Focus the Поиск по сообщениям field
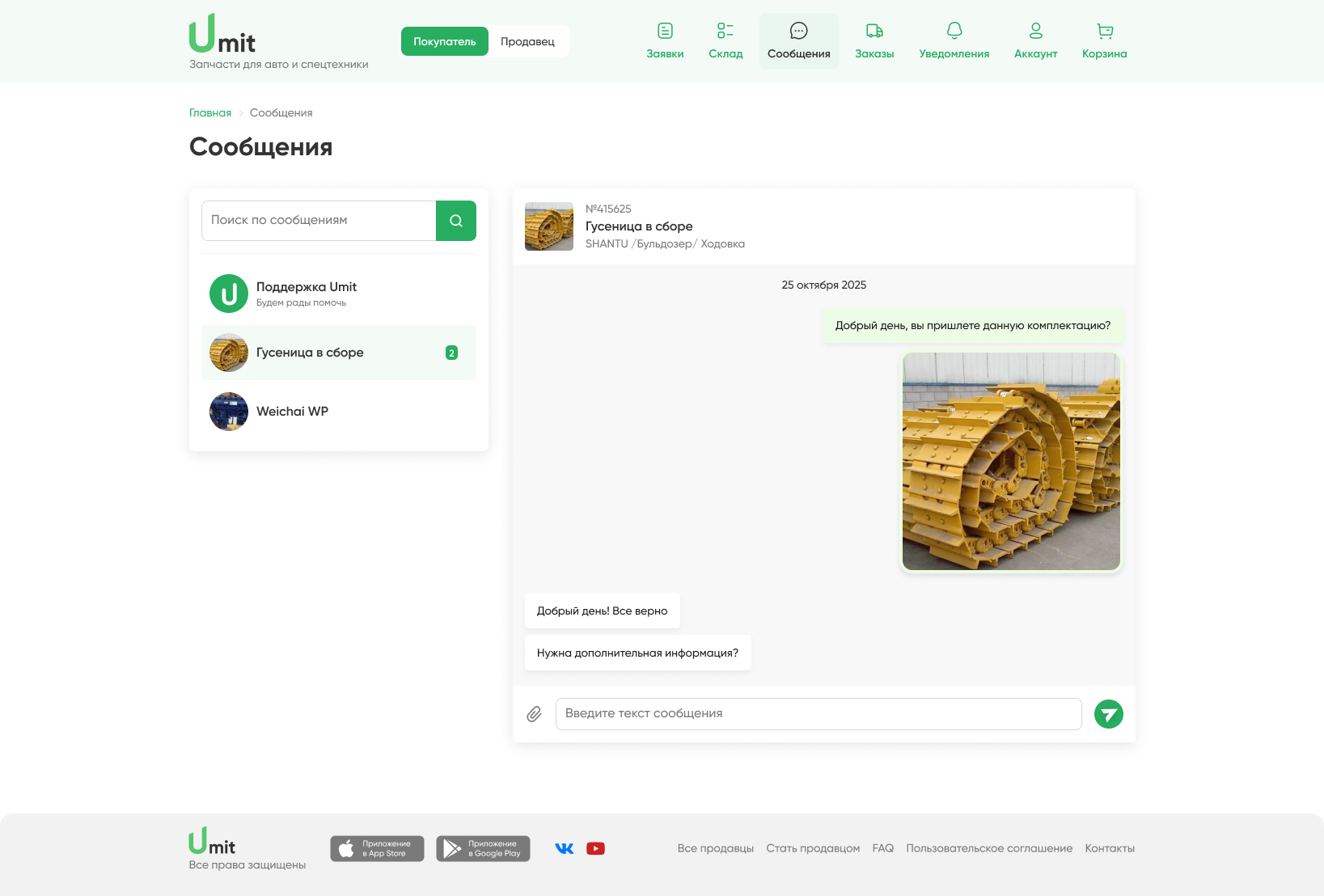Image resolution: width=1324 pixels, height=896 pixels. (x=319, y=221)
